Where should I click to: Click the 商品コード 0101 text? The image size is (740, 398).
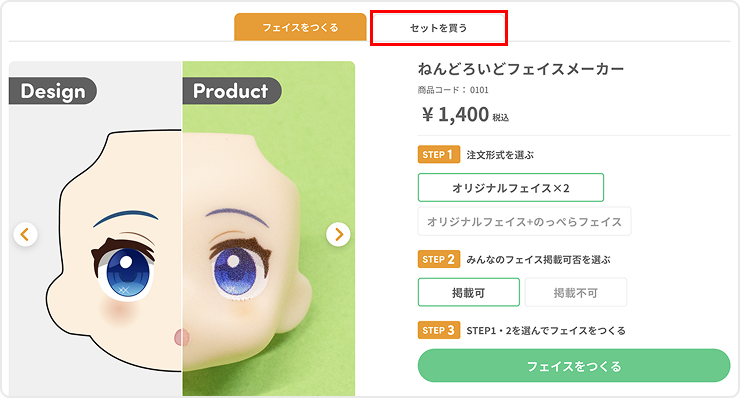click(x=453, y=90)
